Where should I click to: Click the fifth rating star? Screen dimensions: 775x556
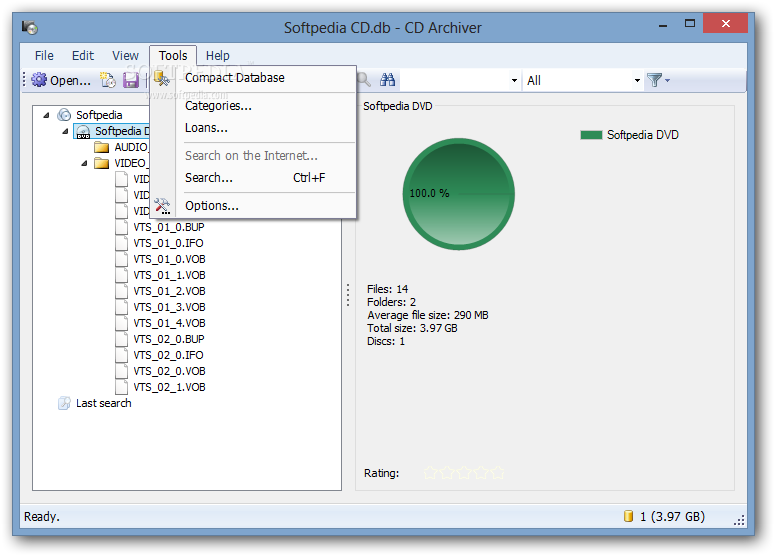[x=498, y=473]
